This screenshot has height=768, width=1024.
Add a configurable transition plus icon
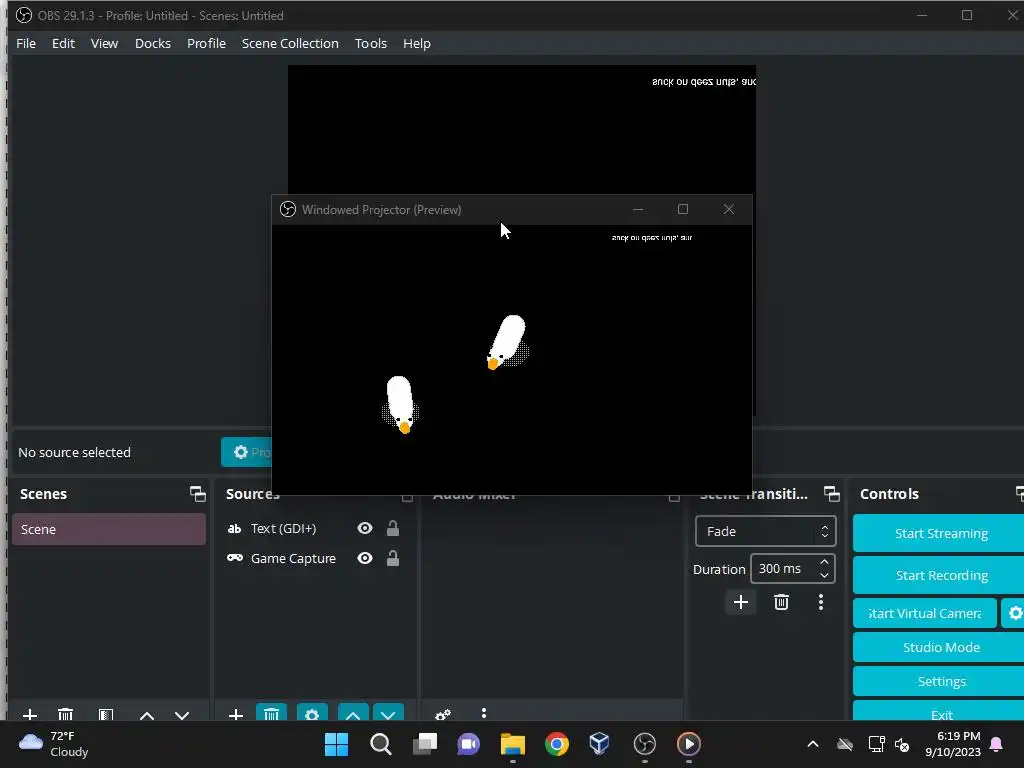(x=741, y=602)
